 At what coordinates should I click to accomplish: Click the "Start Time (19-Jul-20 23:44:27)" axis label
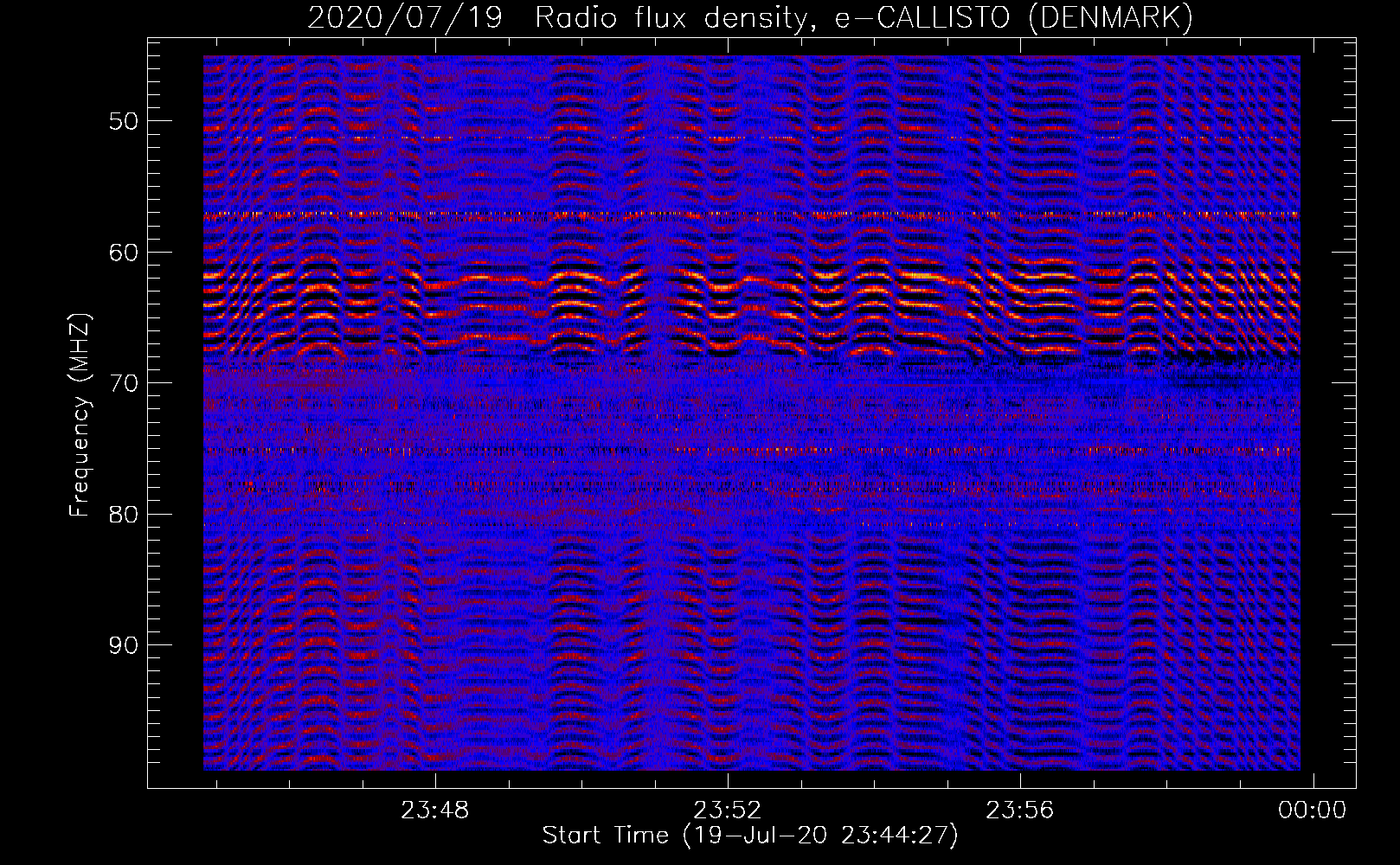(750, 836)
